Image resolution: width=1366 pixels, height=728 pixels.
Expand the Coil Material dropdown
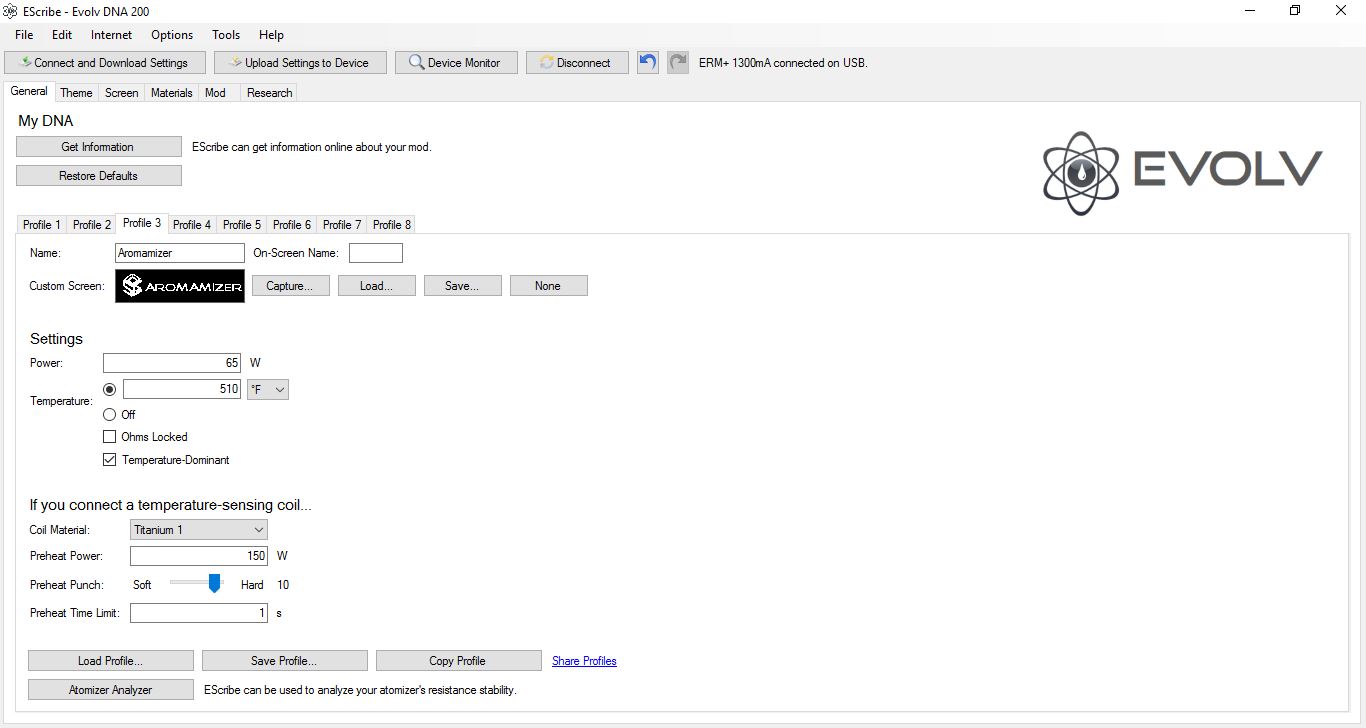(x=199, y=530)
